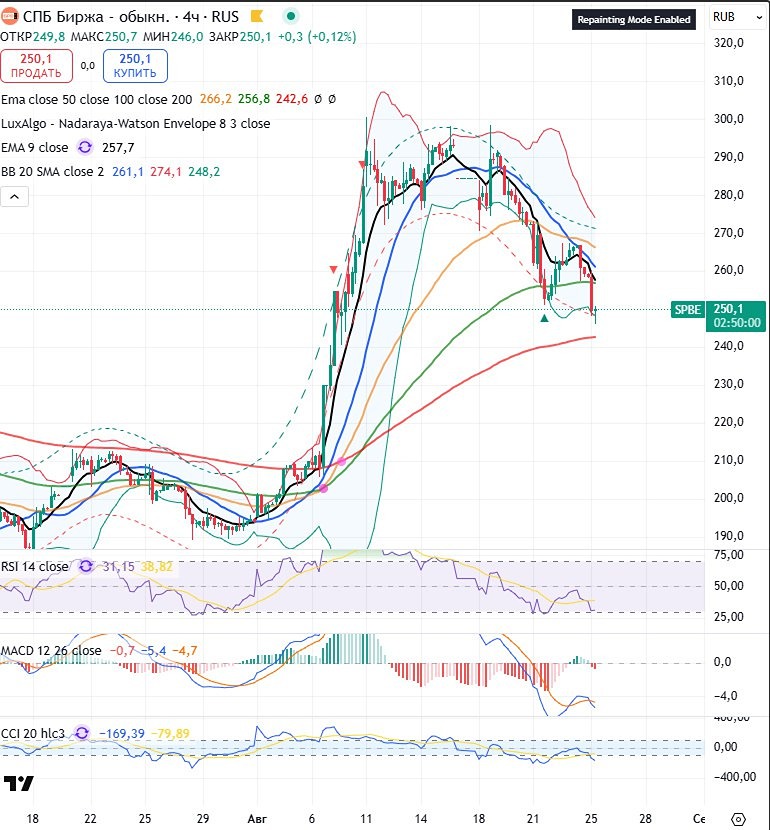Select the symbol title СПБ Биржа - обыкн.

[x=95, y=16]
